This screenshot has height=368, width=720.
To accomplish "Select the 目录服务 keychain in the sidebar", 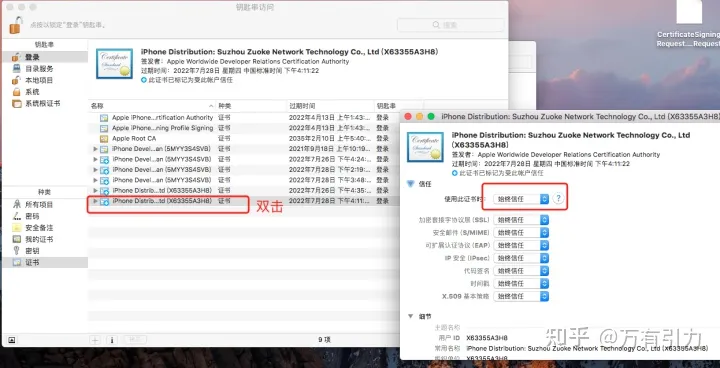I will tap(44, 68).
